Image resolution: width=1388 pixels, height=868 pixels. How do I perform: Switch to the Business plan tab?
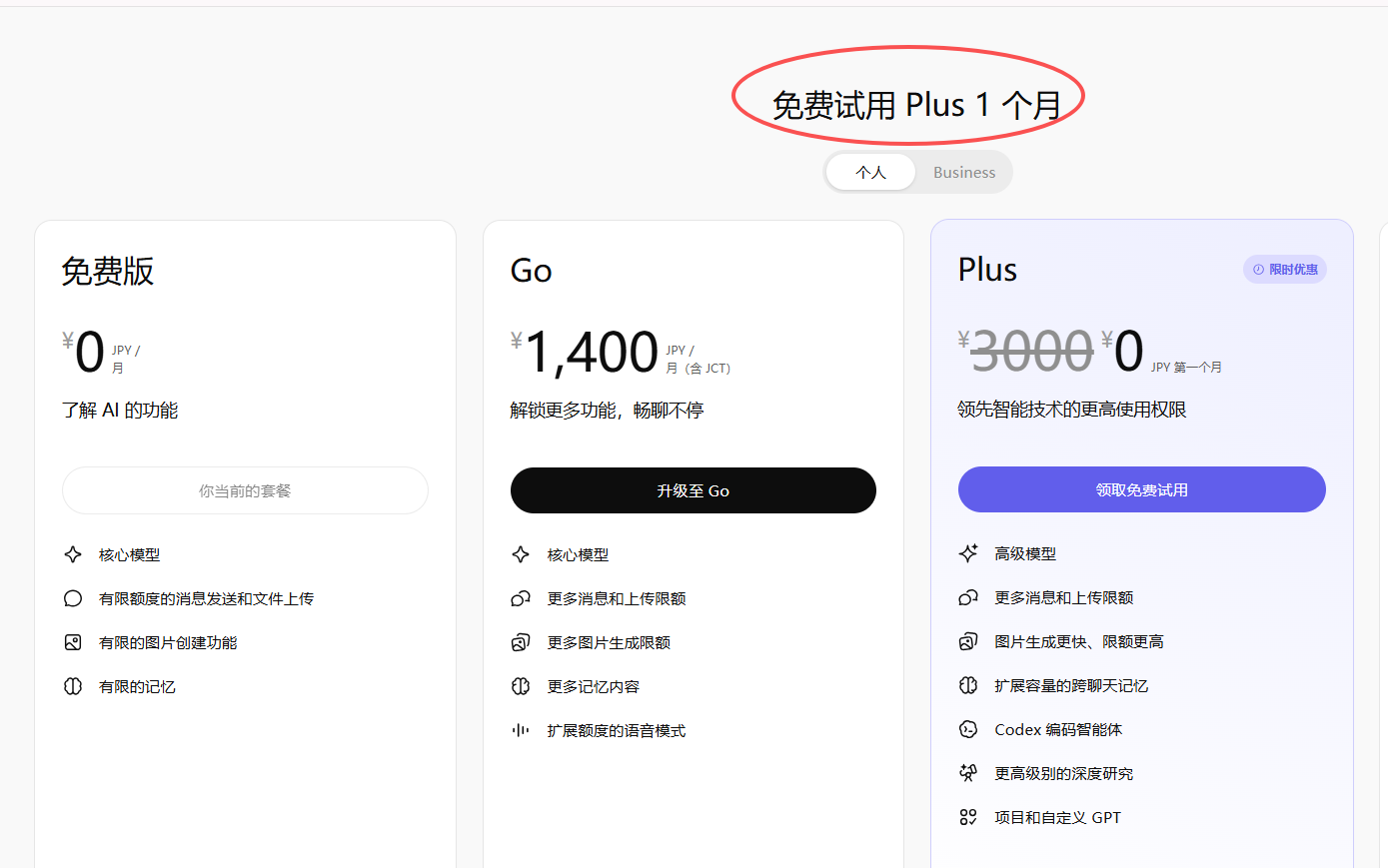(964, 172)
